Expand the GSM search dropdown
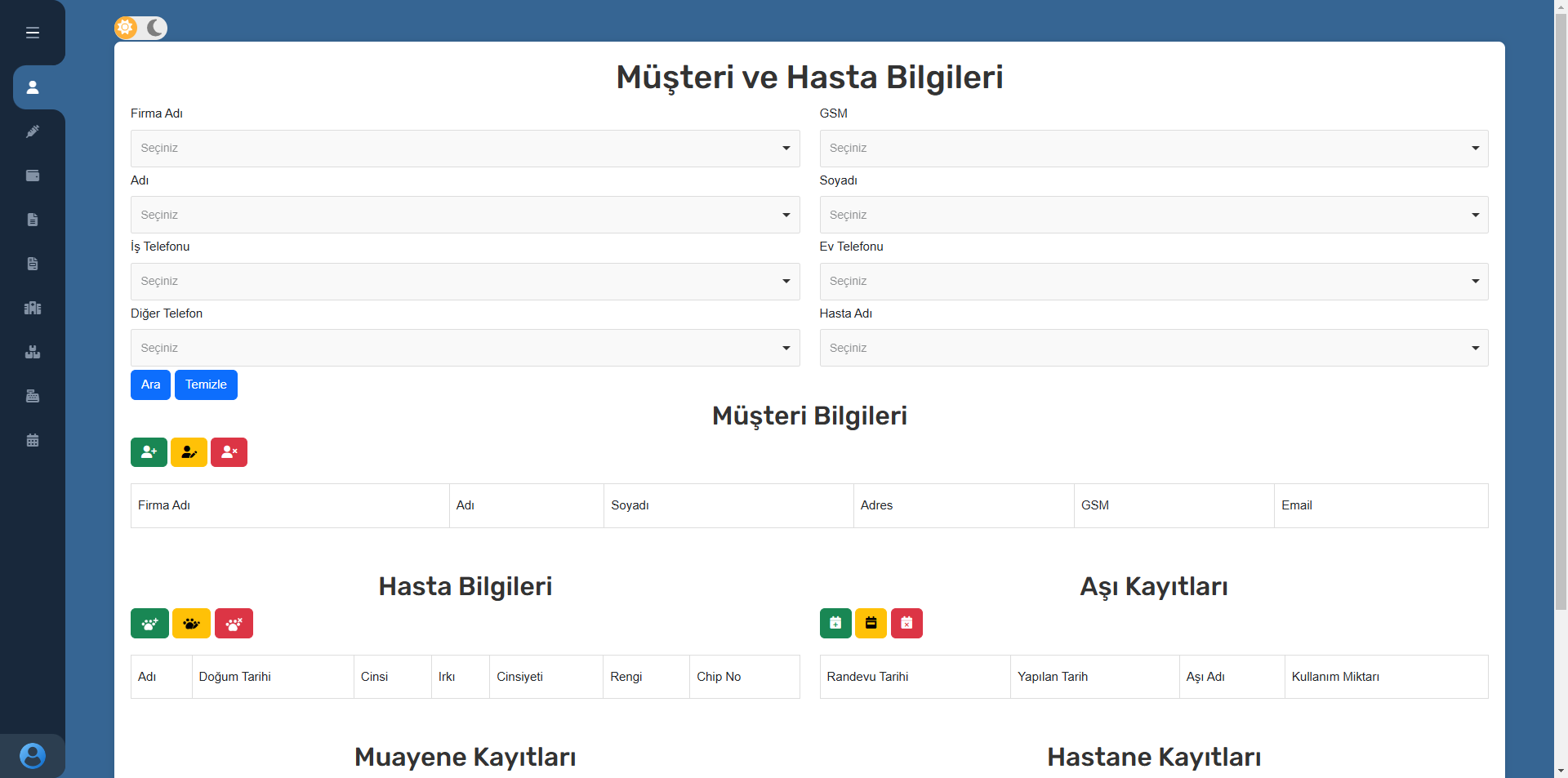 [x=1153, y=149]
